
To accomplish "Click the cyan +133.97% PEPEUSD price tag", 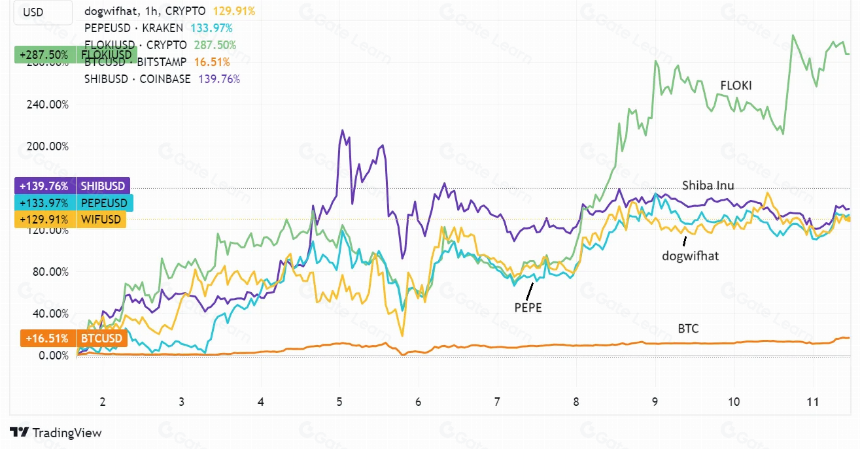I will [x=73, y=203].
